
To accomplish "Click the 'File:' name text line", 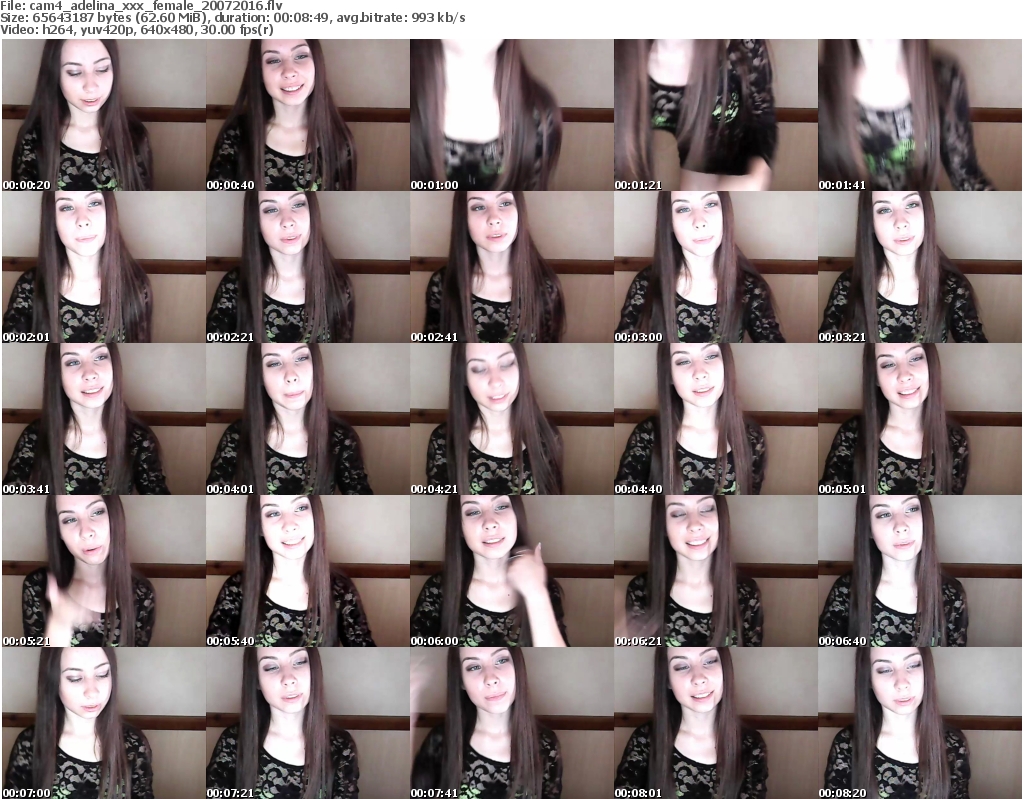I will tap(142, 6).
